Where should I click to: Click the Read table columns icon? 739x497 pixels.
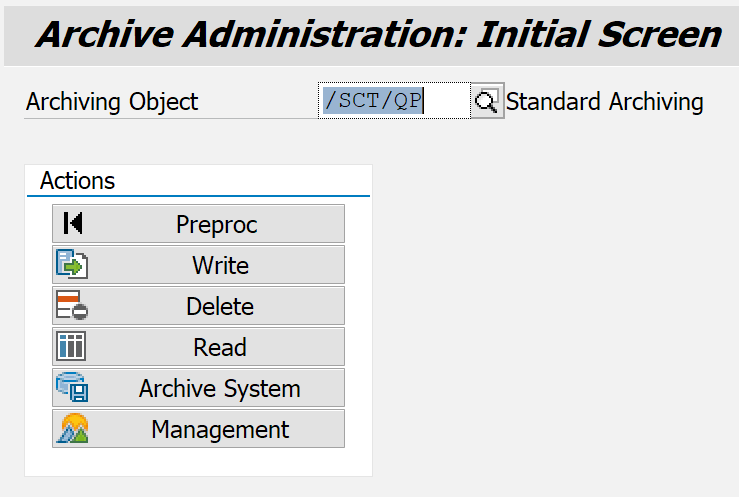(x=72, y=347)
